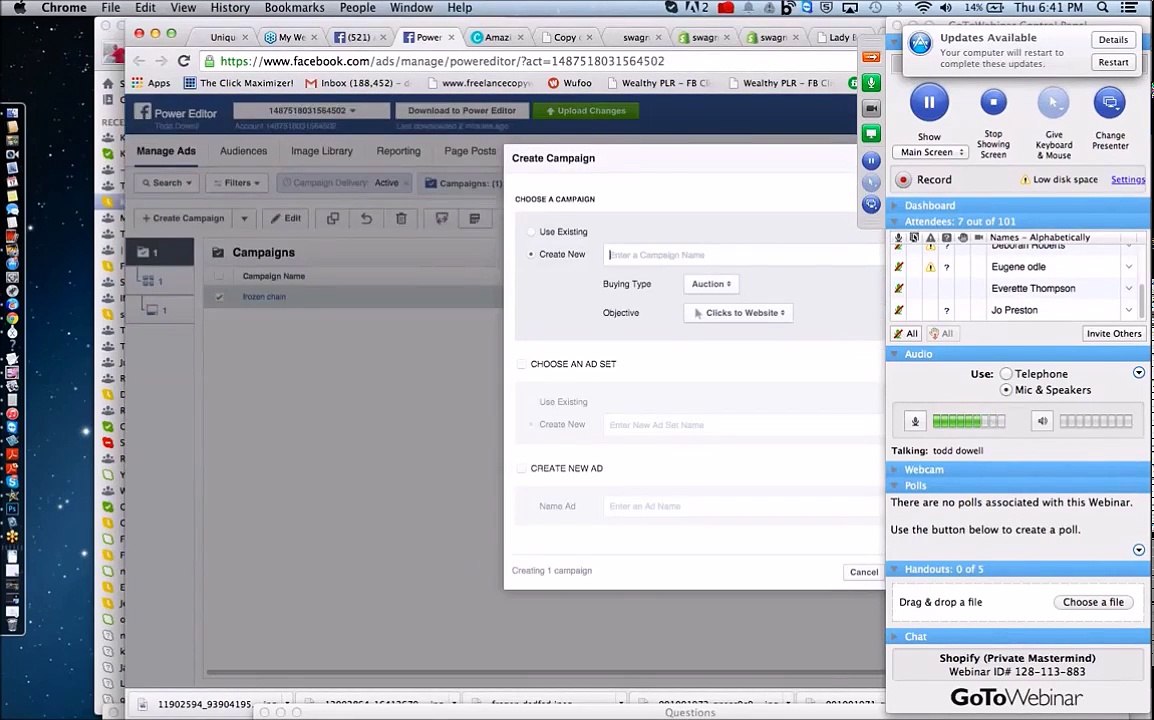
Task: Click the small pause grab tab icon
Action: click(871, 160)
